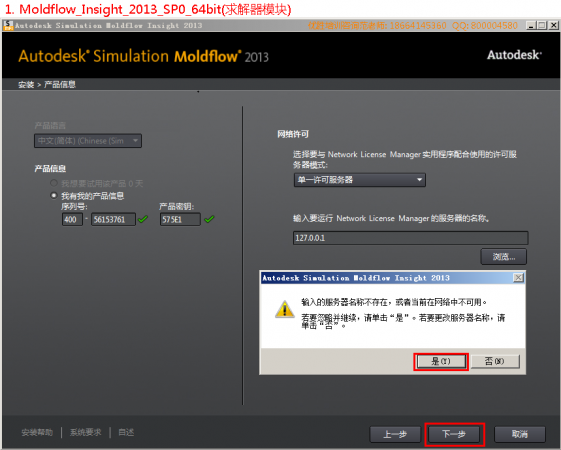Click the green checkmark next to product key
The width and height of the screenshot is (561, 450).
coord(209,219)
